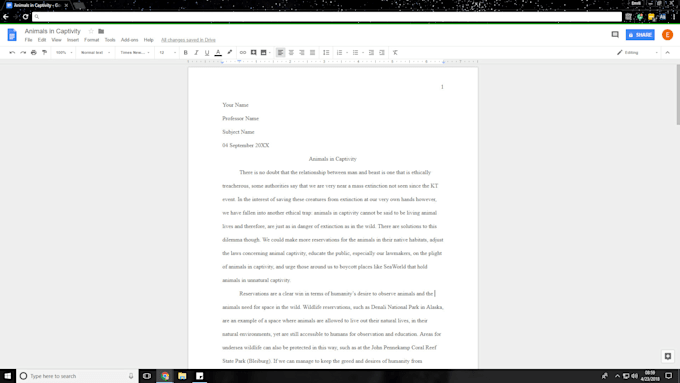Screen dimensions: 680x383
Task: Click the blue SHARE button
Action: click(x=640, y=35)
